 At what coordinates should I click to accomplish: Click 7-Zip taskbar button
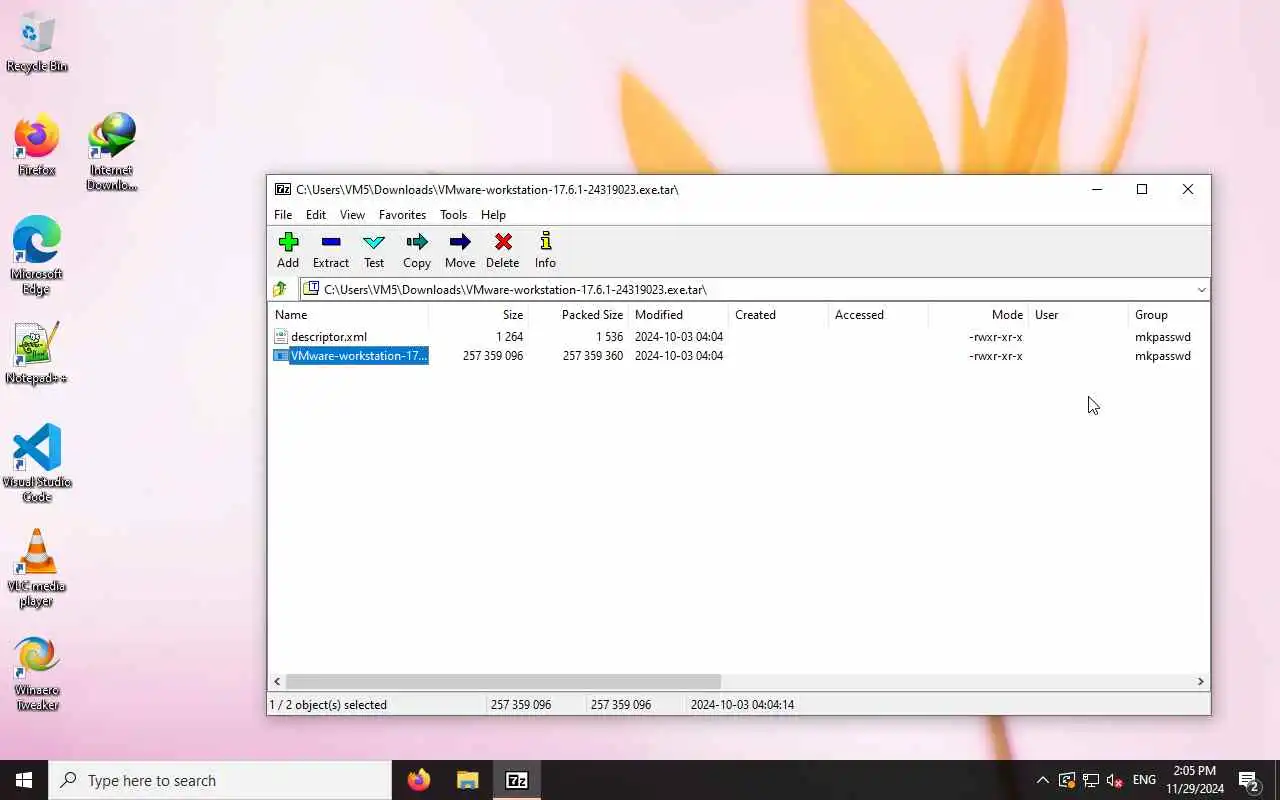point(516,780)
